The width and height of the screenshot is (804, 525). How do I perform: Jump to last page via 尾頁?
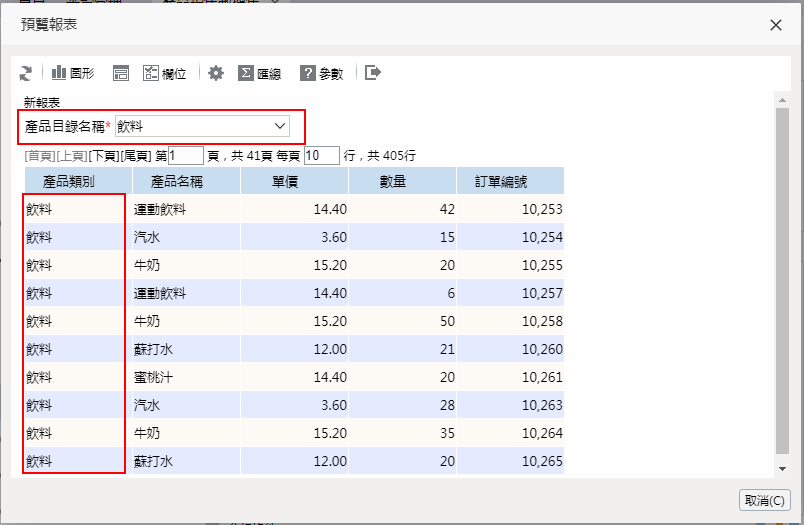[x=136, y=156]
